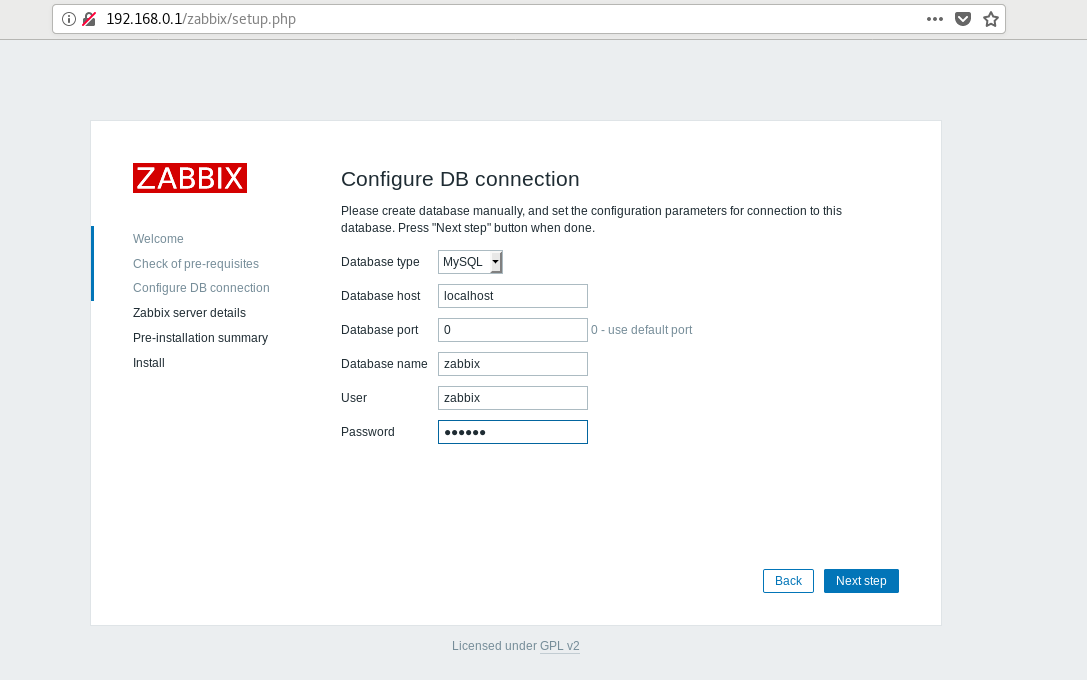Go to the Next step
Image resolution: width=1087 pixels, height=680 pixels.
tap(861, 581)
